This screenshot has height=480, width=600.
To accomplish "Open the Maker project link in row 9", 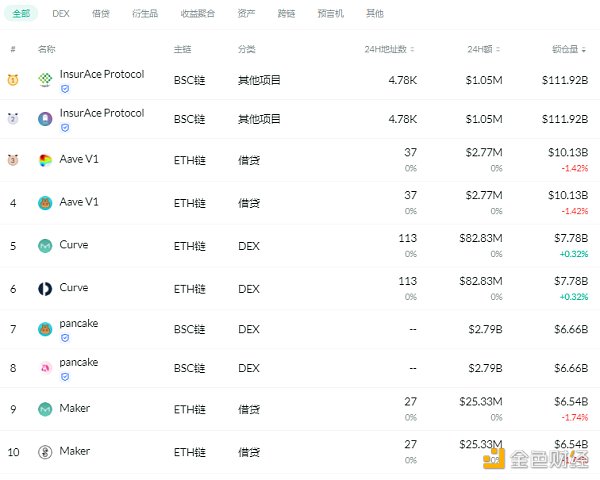I will coord(75,408).
